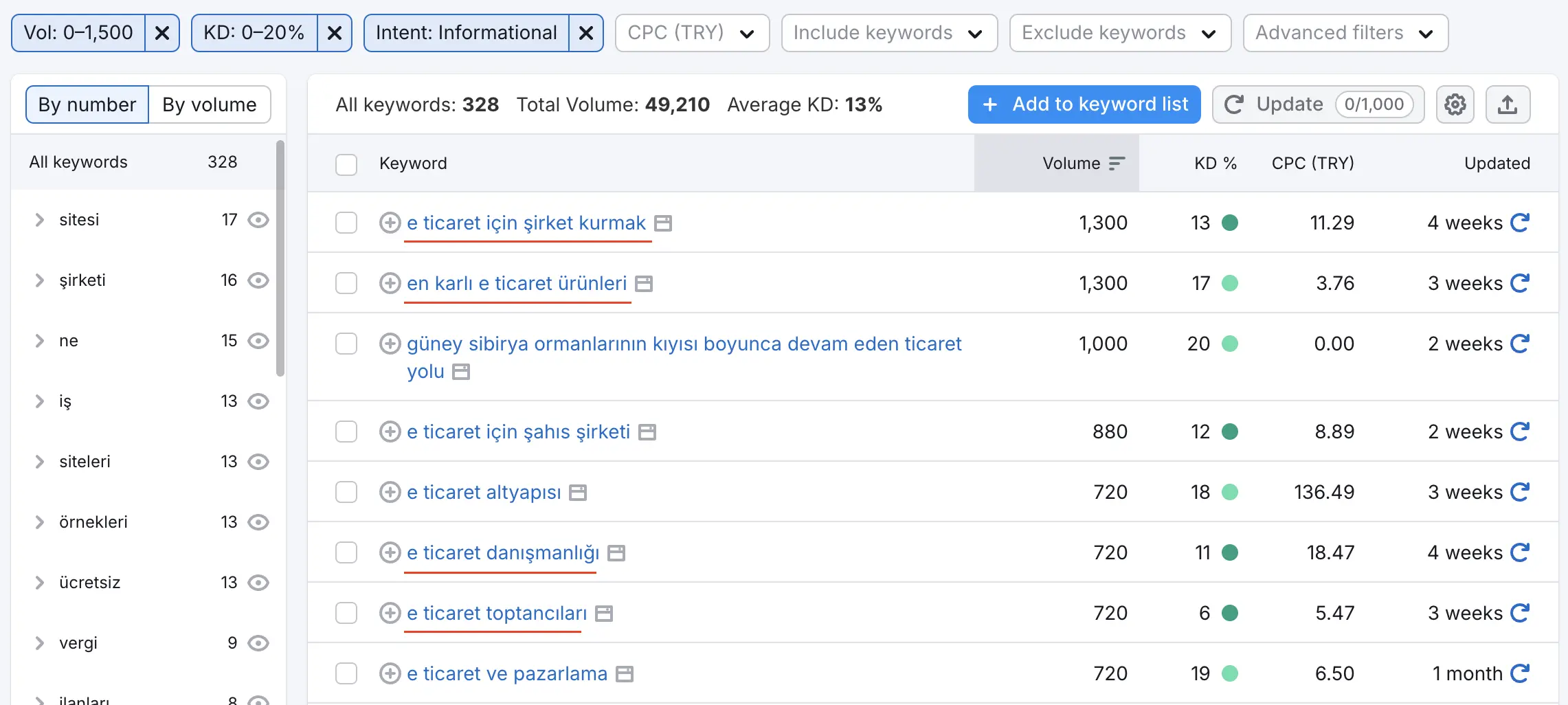Switch to By volume tab
The height and width of the screenshot is (705, 1568).
click(210, 104)
